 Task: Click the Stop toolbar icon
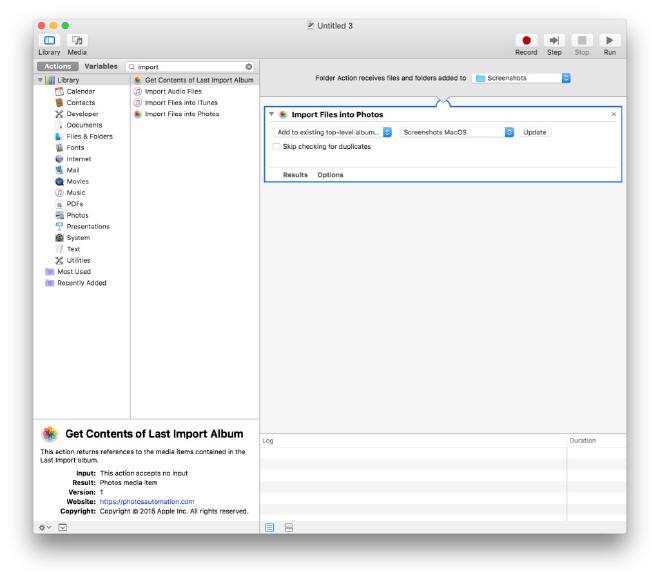tap(582, 40)
